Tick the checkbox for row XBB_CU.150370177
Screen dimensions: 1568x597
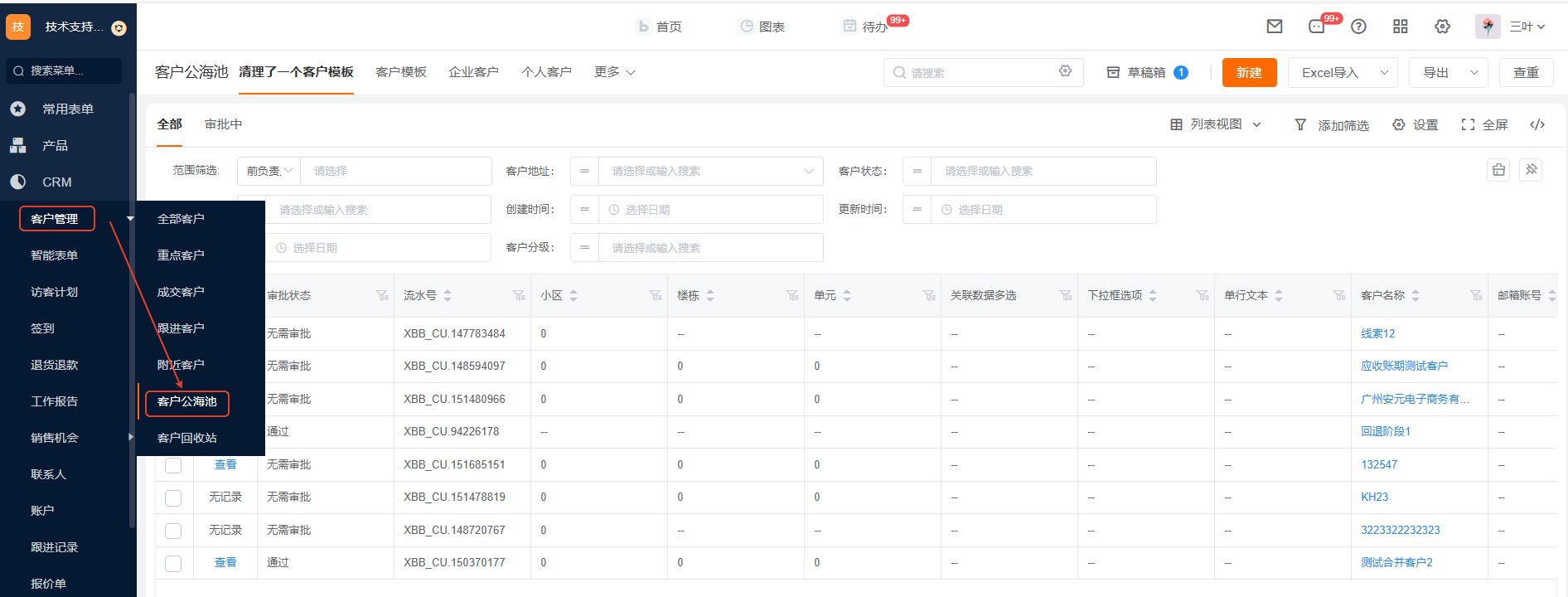coord(173,563)
